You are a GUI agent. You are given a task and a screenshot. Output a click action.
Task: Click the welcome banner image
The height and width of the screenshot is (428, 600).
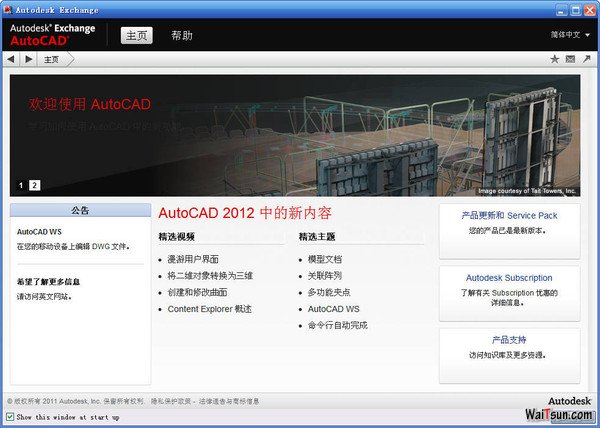click(295, 135)
